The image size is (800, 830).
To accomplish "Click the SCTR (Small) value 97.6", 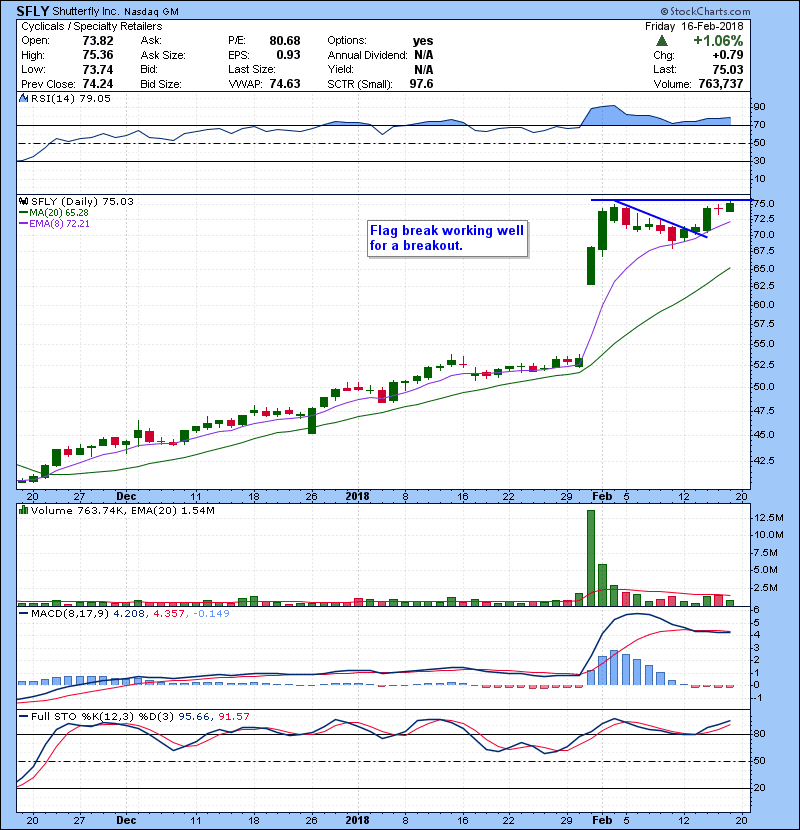I will coord(421,84).
